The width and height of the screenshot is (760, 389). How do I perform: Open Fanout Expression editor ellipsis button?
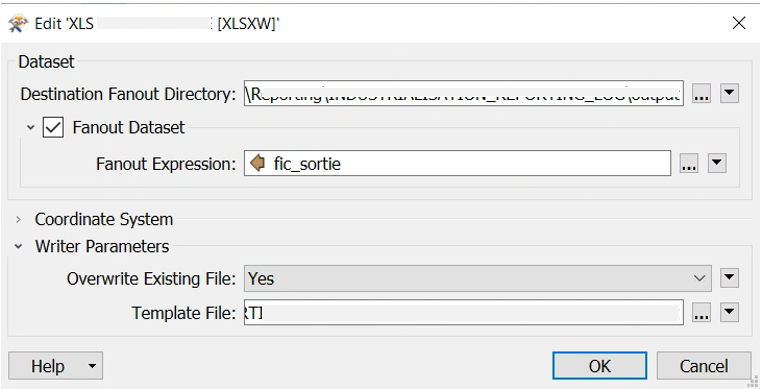point(689,163)
